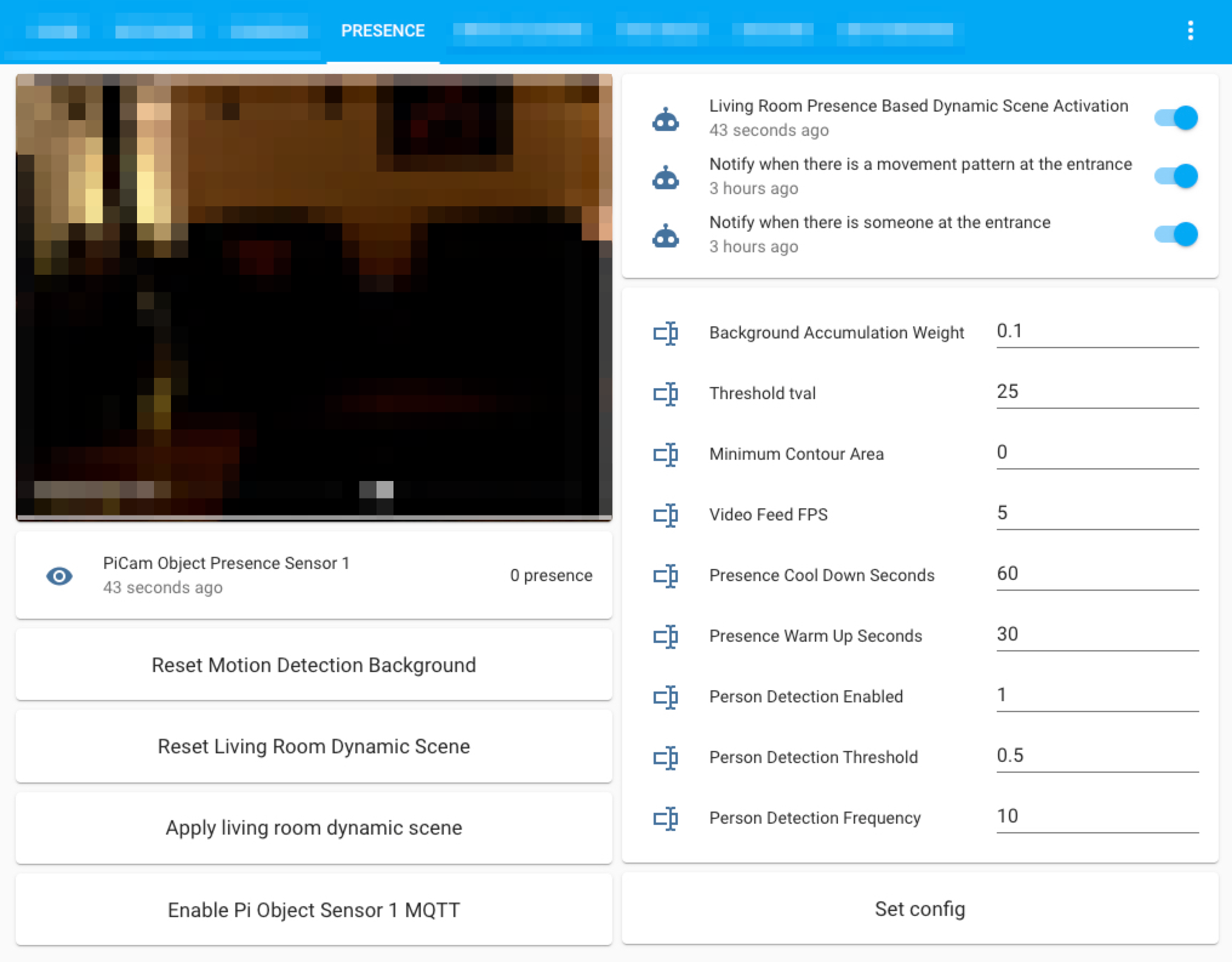
Task: Toggle someone at the entrance notification switch
Action: point(1176,234)
